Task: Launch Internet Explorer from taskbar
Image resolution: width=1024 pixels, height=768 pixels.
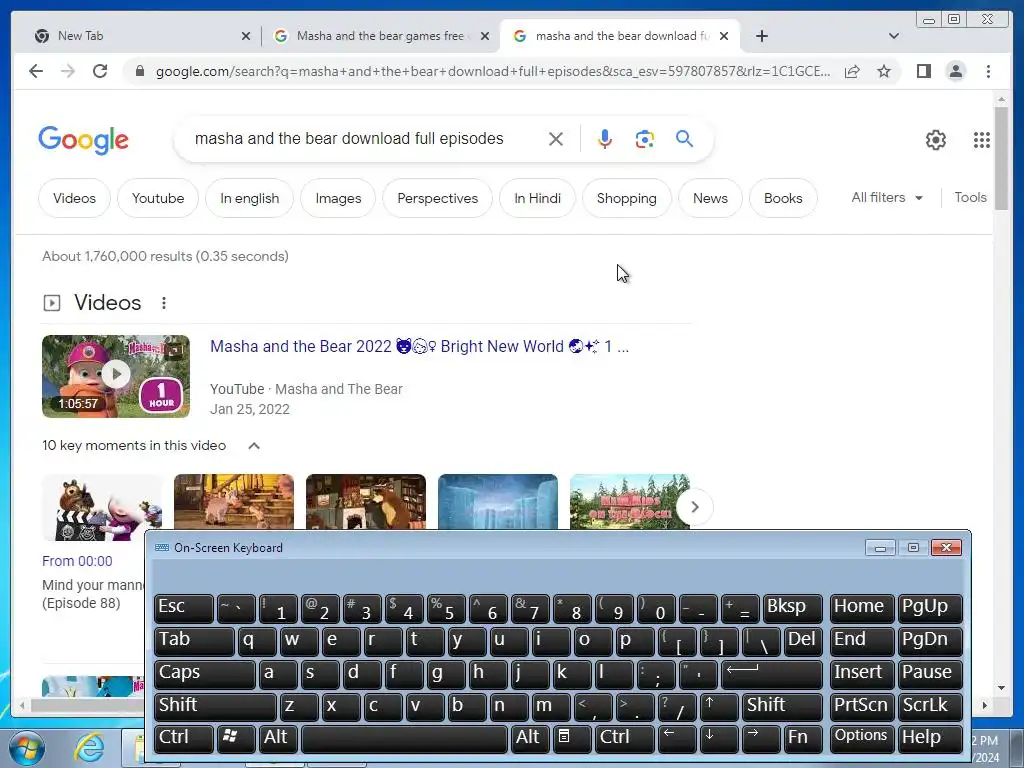Action: pyautogui.click(x=89, y=748)
